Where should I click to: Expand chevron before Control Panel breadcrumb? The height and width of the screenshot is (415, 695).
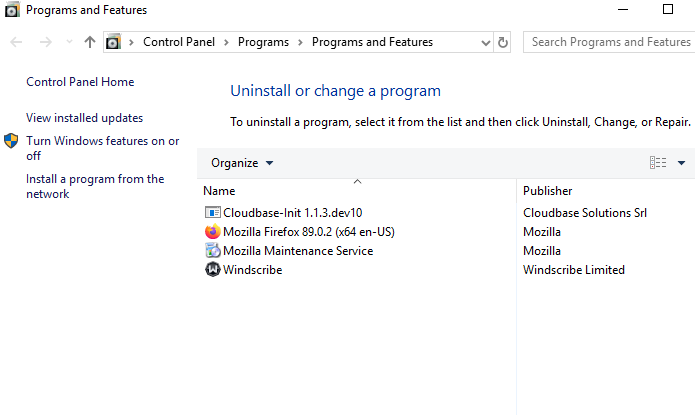131,43
